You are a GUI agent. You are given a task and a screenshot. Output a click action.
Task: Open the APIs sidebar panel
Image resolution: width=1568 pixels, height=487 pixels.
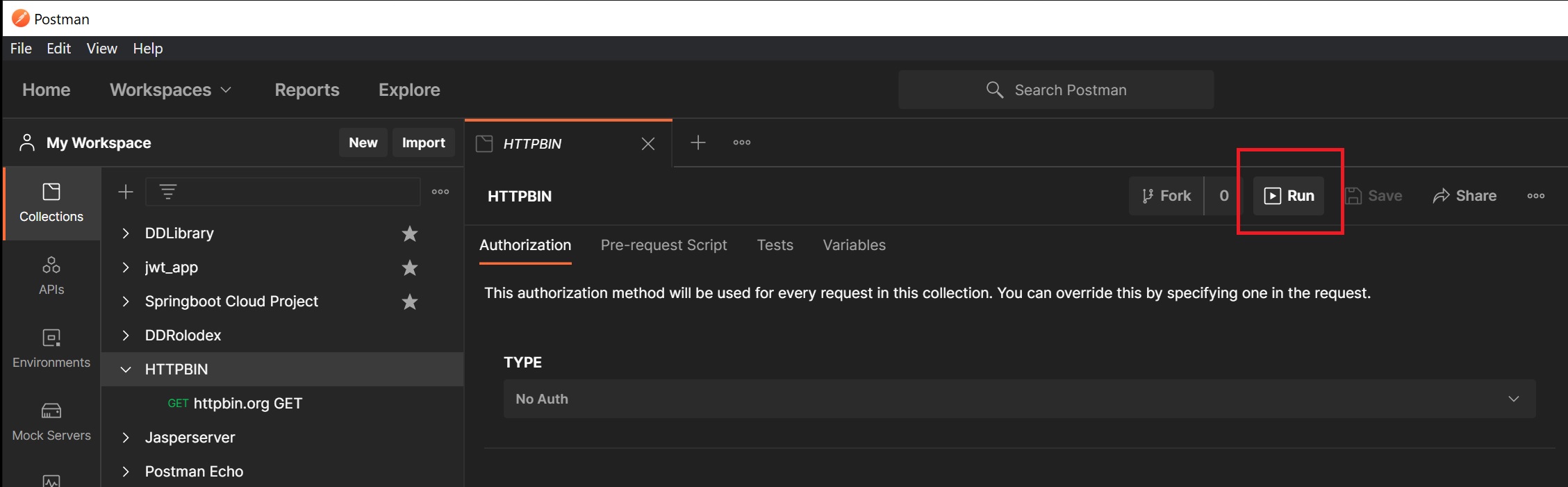point(51,275)
